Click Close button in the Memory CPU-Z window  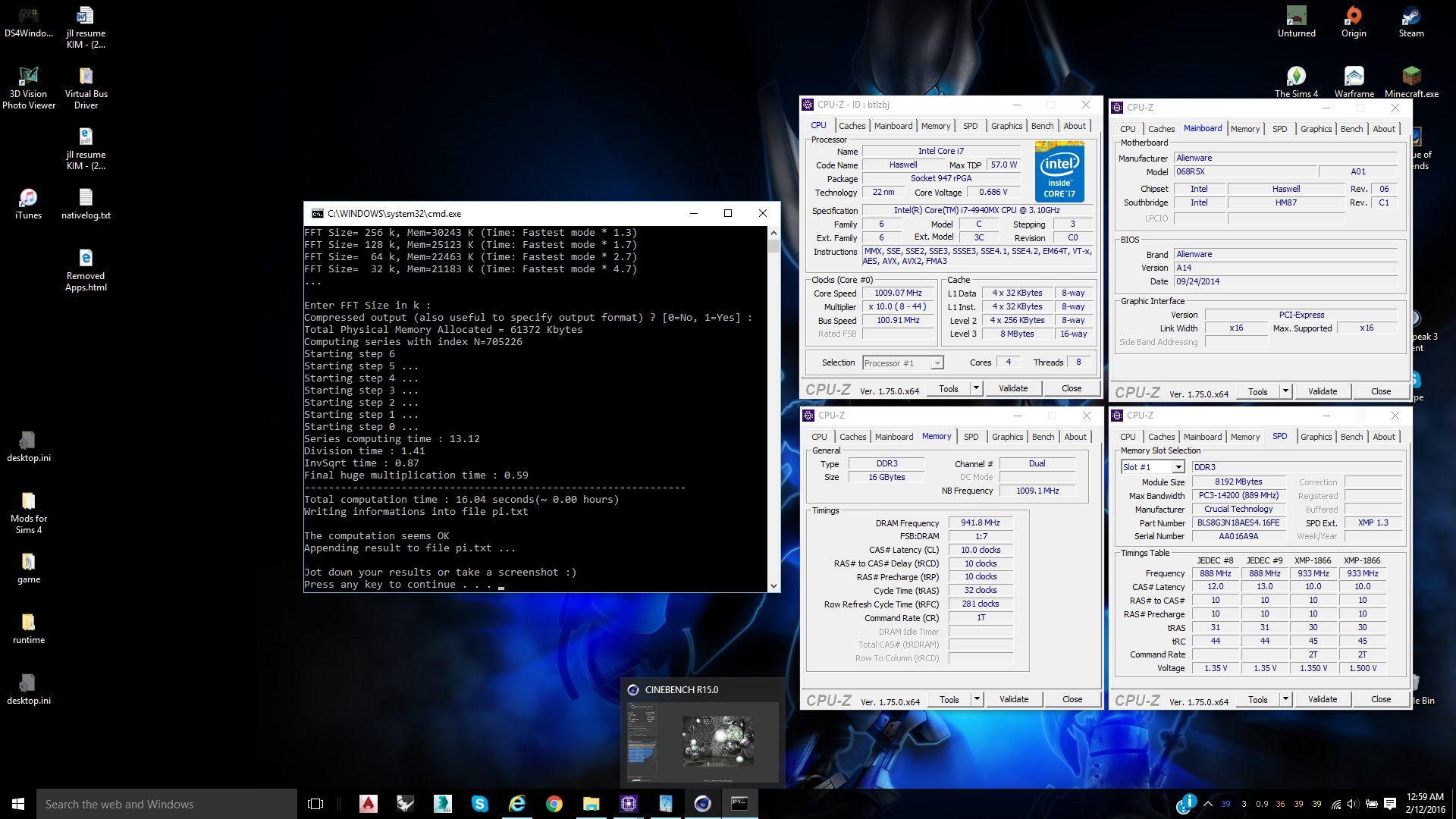pos(1072,699)
